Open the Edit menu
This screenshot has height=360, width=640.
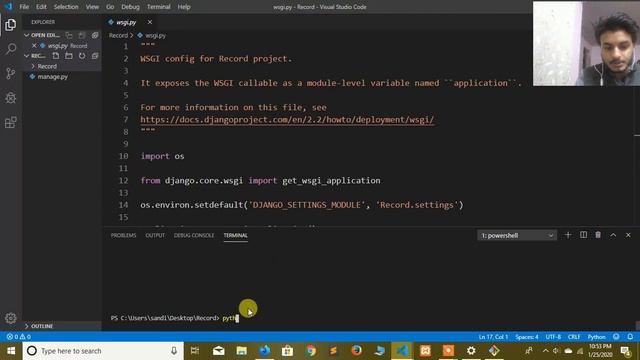[41, 7]
